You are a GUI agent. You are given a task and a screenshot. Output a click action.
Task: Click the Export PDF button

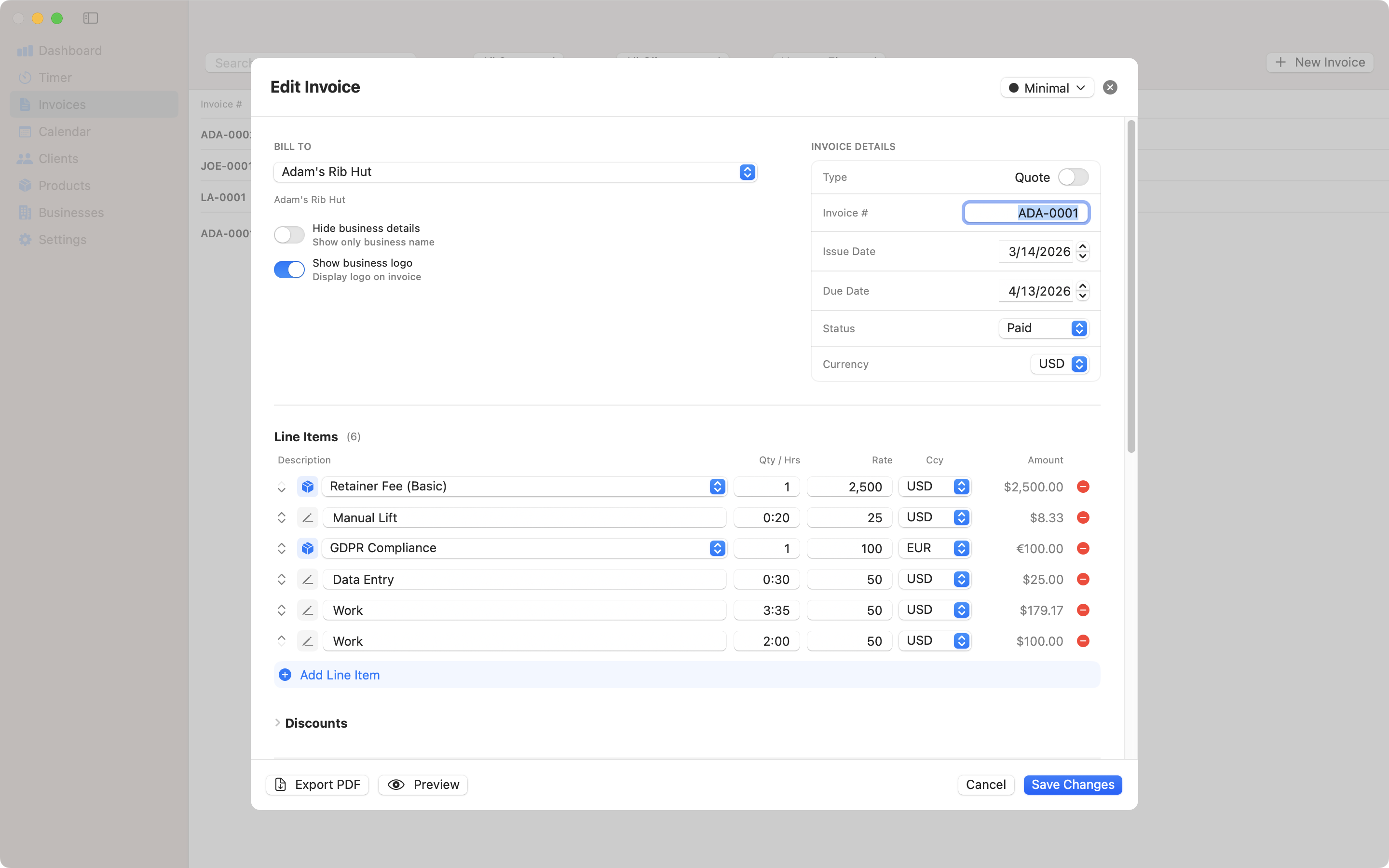point(317,785)
